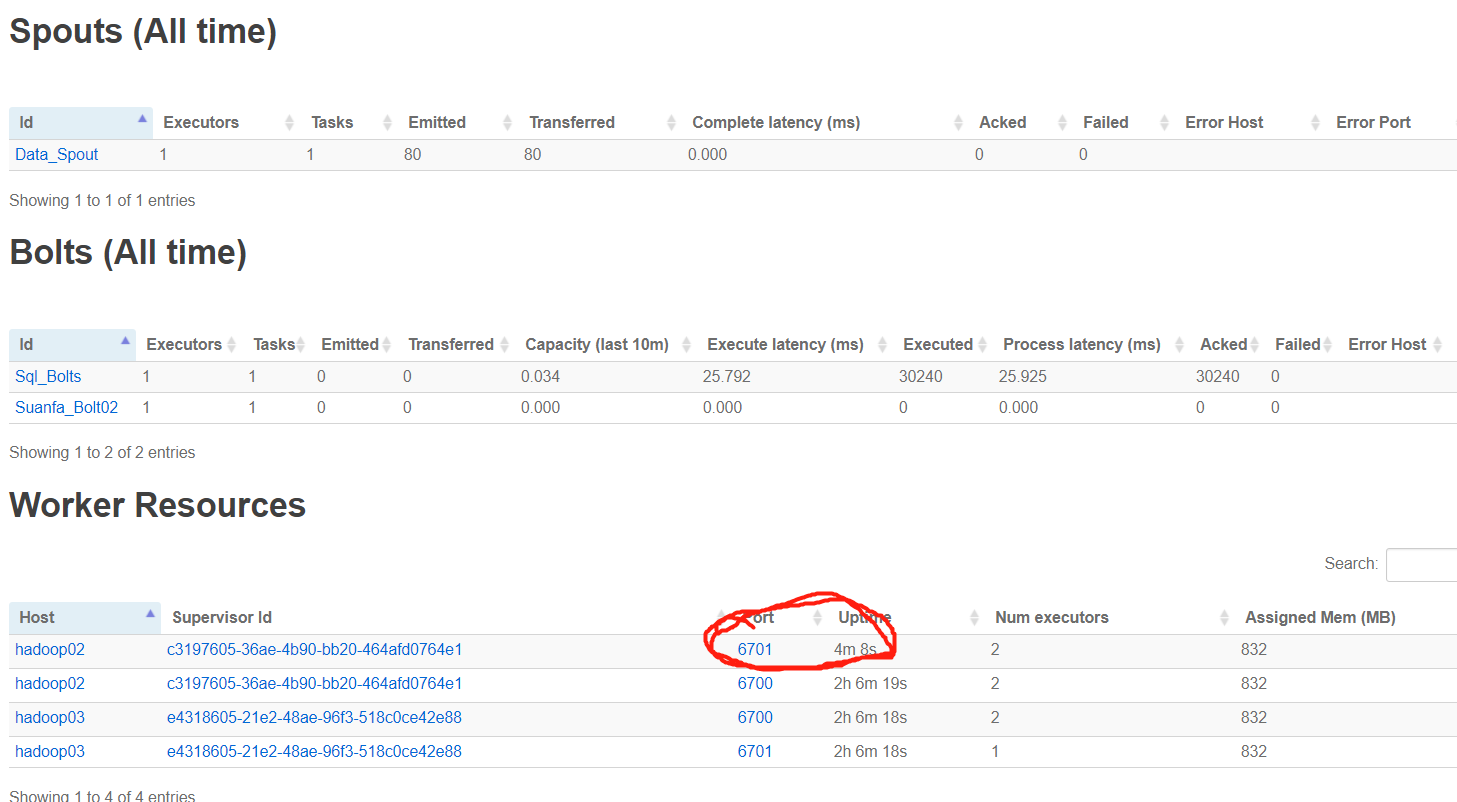Image resolution: width=1457 pixels, height=802 pixels.
Task: Sort Worker Resources by Host column
Action: pyautogui.click(x=85, y=617)
